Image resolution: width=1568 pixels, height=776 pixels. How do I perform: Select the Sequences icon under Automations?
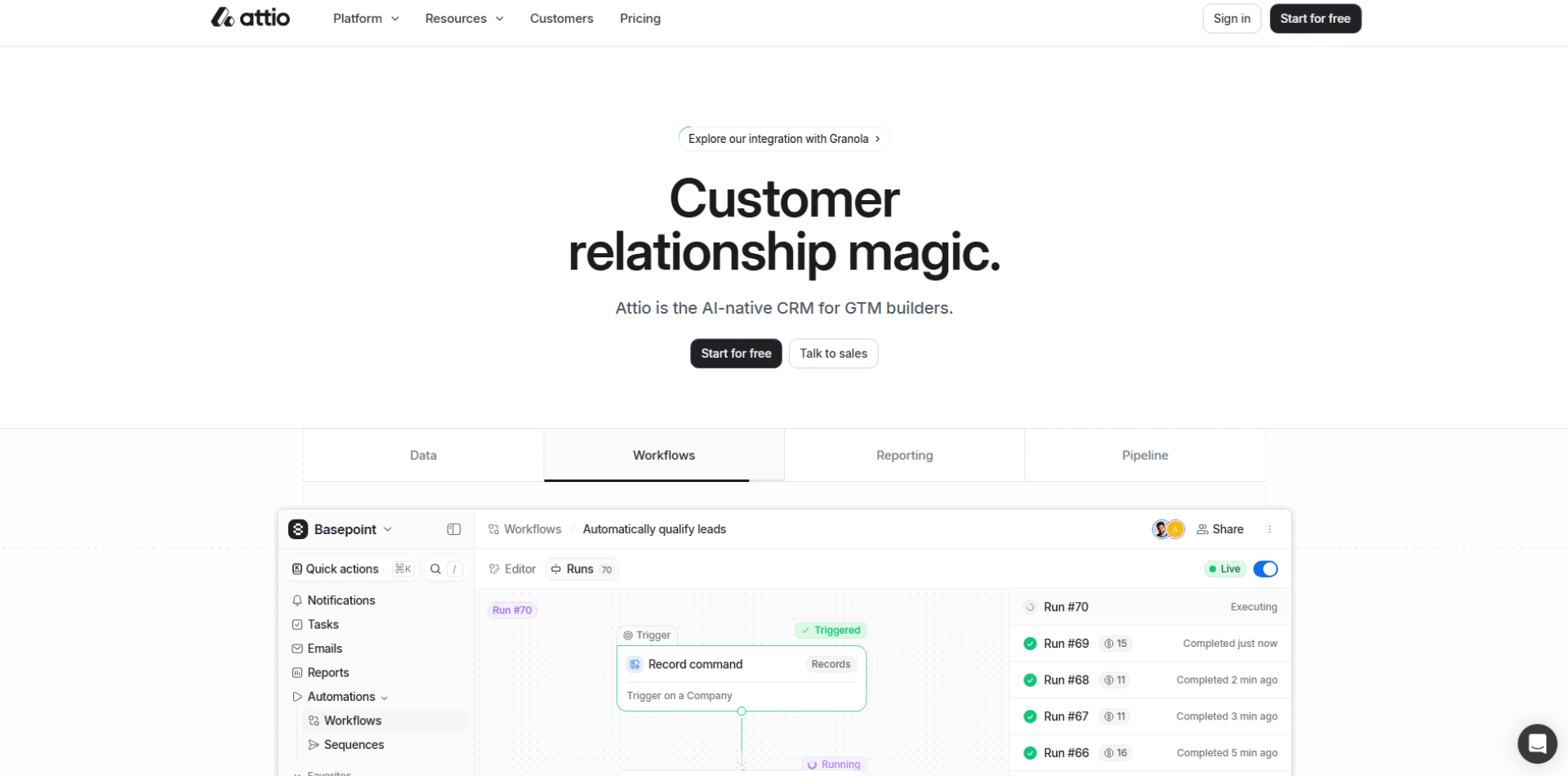coord(314,744)
